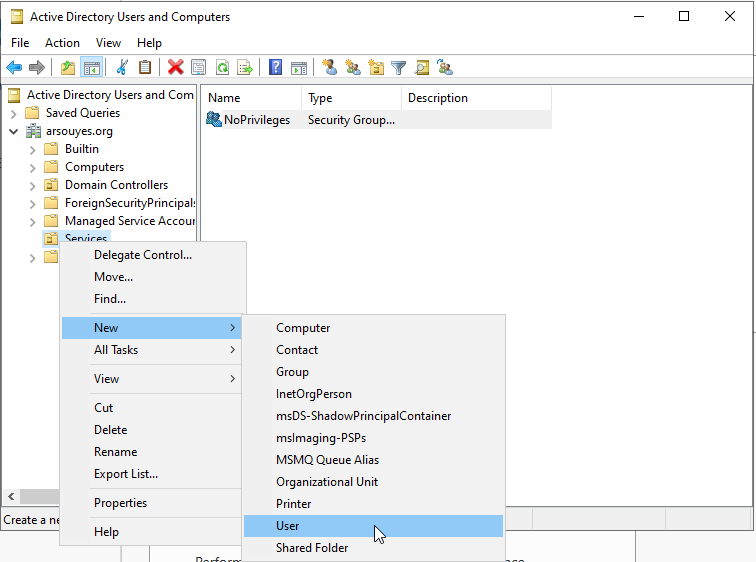Select the New context menu item
The height and width of the screenshot is (562, 756).
click(151, 328)
